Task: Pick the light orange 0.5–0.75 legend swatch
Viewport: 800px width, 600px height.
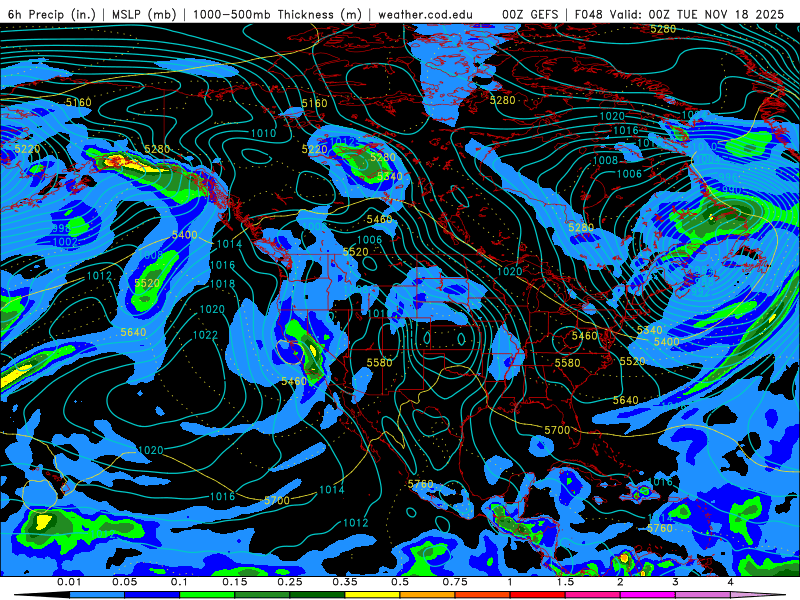Action: 428,595
